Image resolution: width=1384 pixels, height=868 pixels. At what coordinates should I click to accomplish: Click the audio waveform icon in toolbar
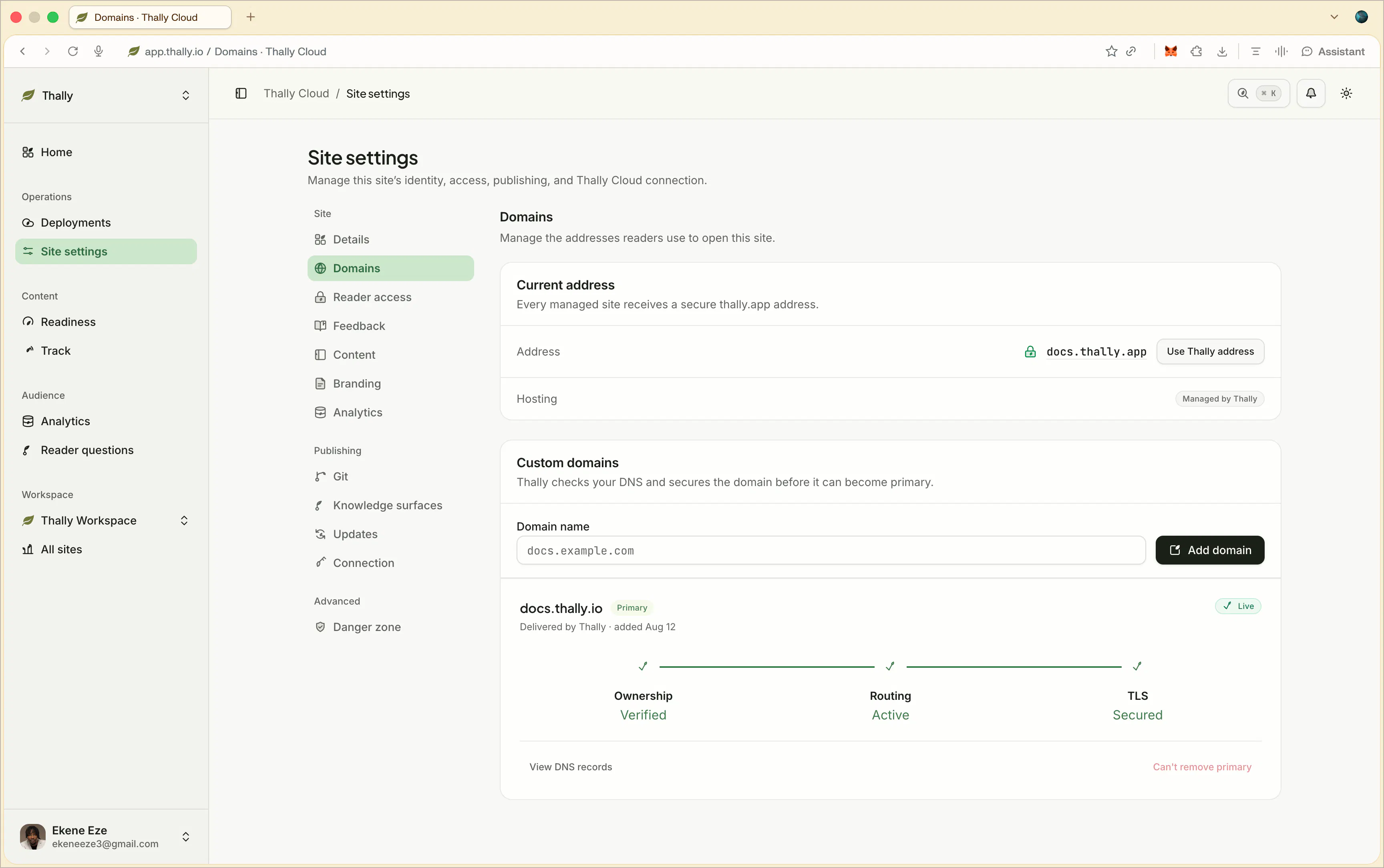coord(1281,52)
